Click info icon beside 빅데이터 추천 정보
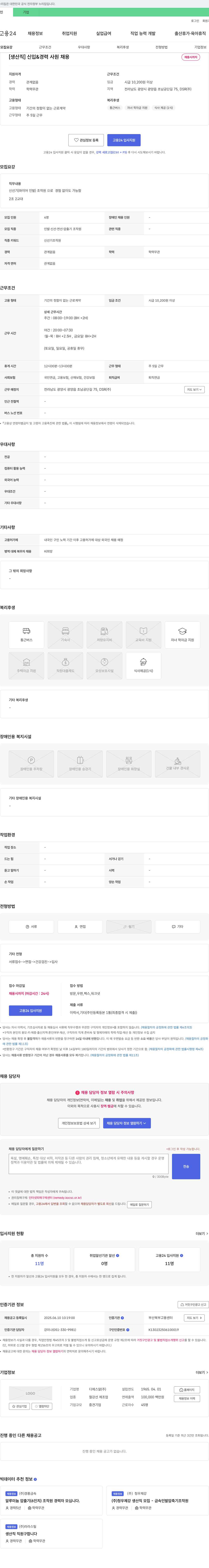Viewport: 209px width, 1568px height. (35, 1479)
